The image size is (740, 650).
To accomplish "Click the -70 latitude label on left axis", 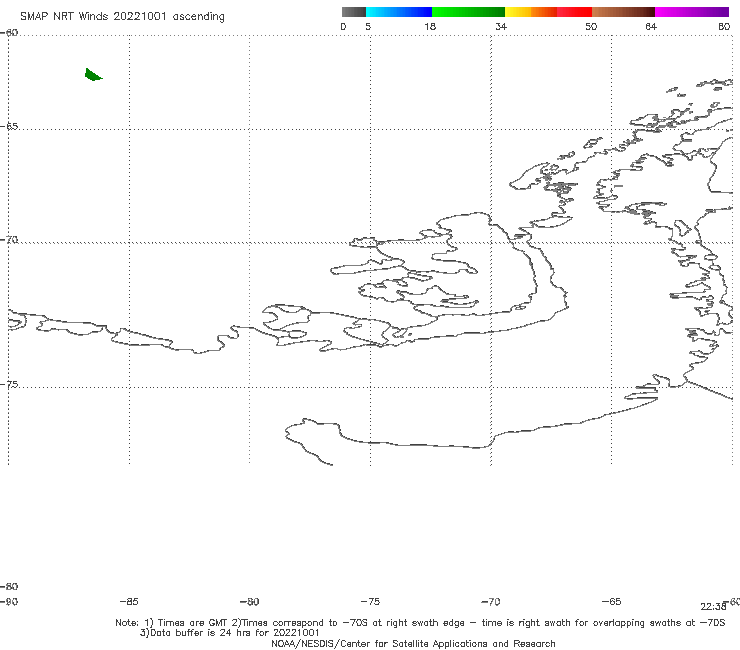I will click(x=9, y=240).
